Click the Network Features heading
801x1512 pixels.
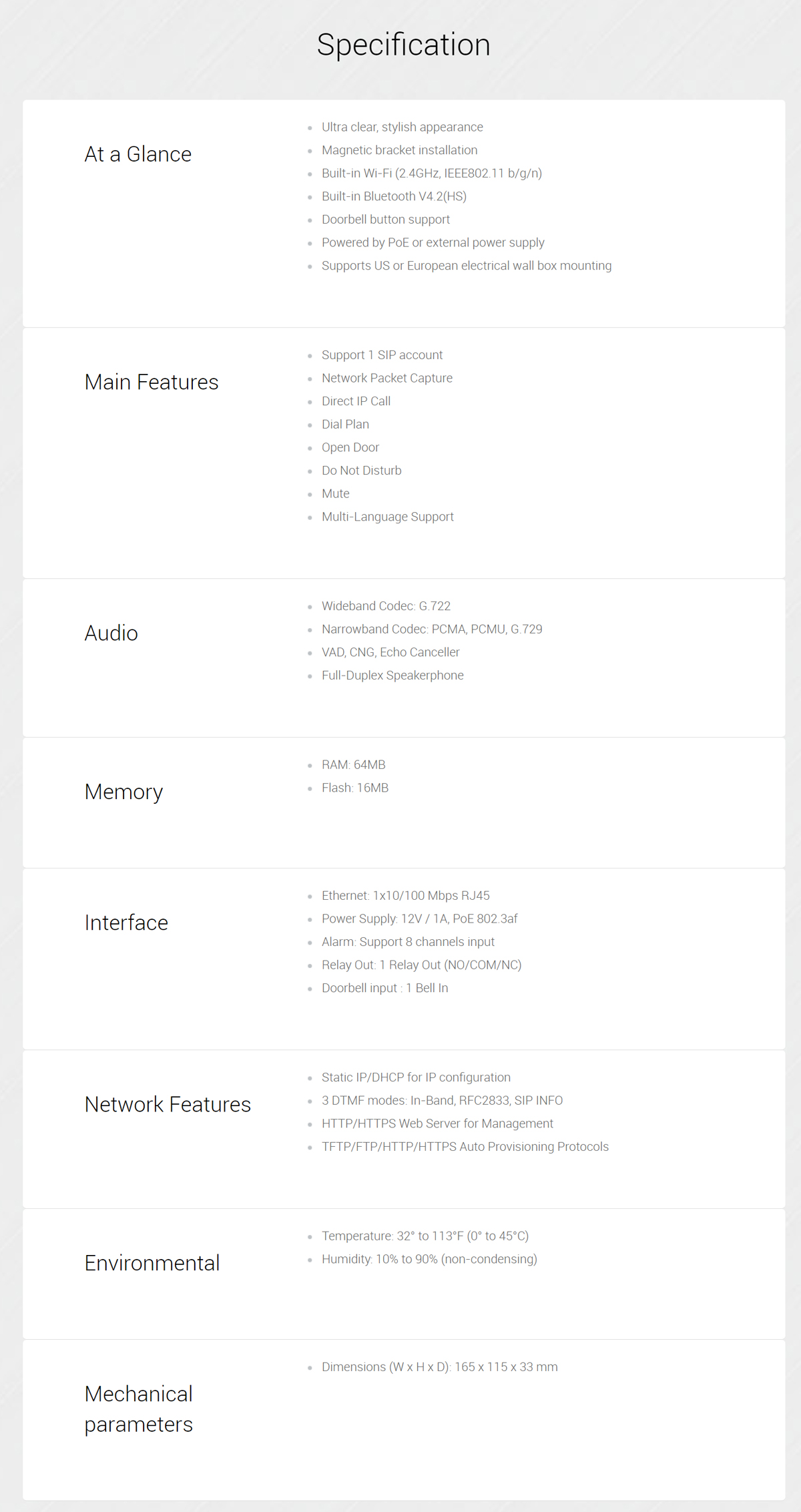tap(168, 1104)
